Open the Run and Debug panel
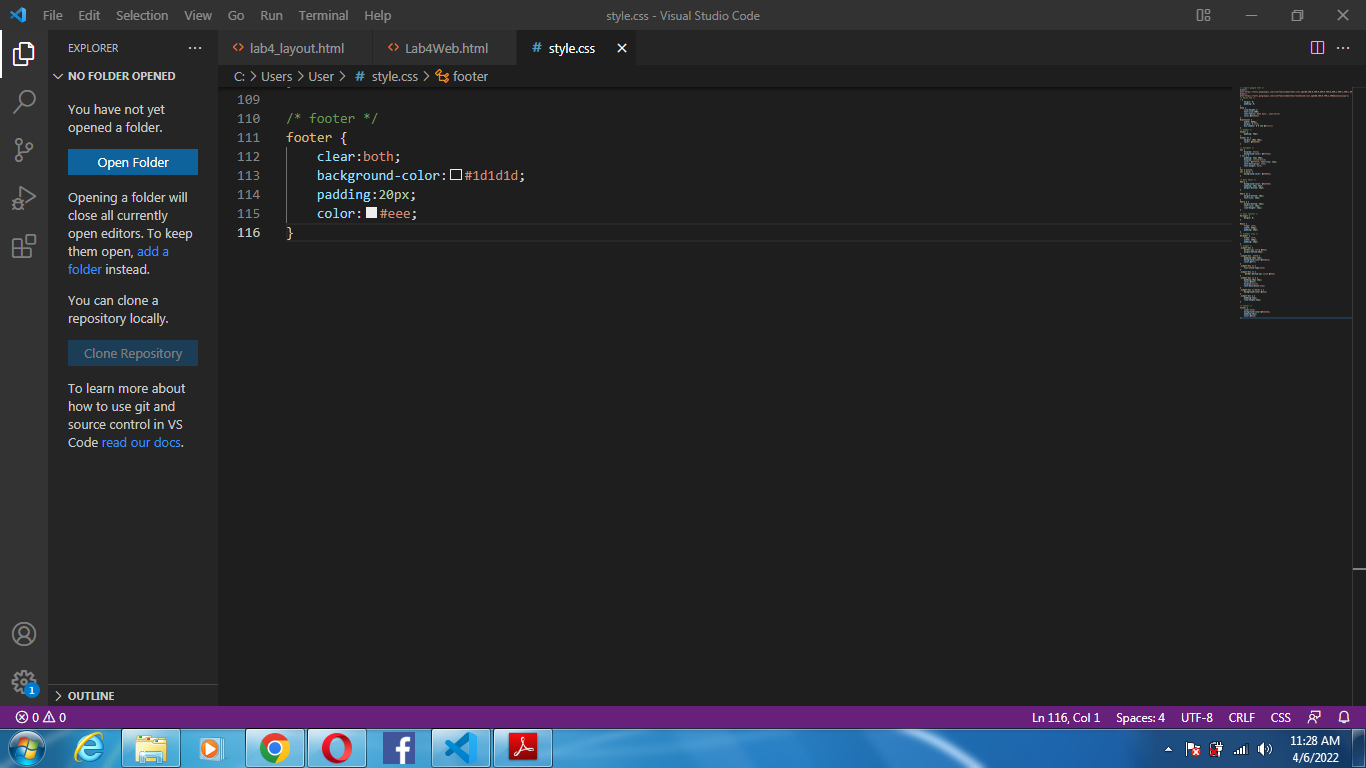1366x768 pixels. (x=24, y=197)
